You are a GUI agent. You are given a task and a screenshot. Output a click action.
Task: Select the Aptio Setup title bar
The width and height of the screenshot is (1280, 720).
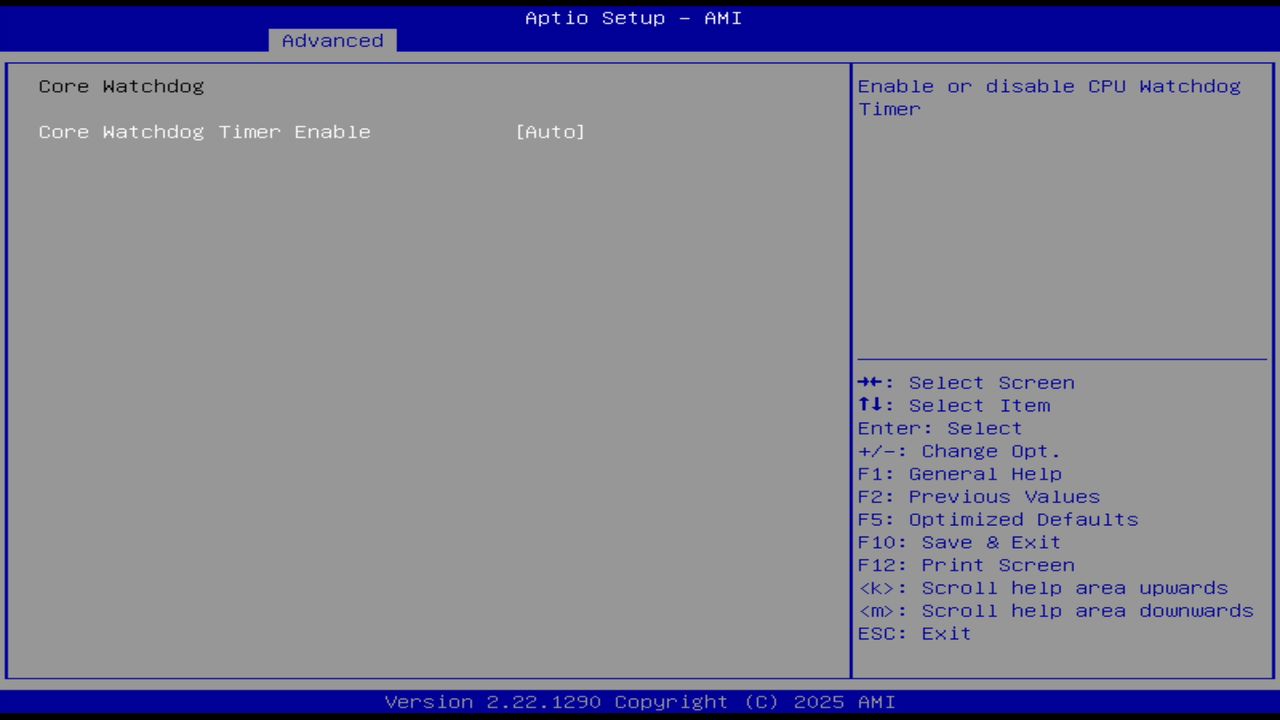click(633, 17)
